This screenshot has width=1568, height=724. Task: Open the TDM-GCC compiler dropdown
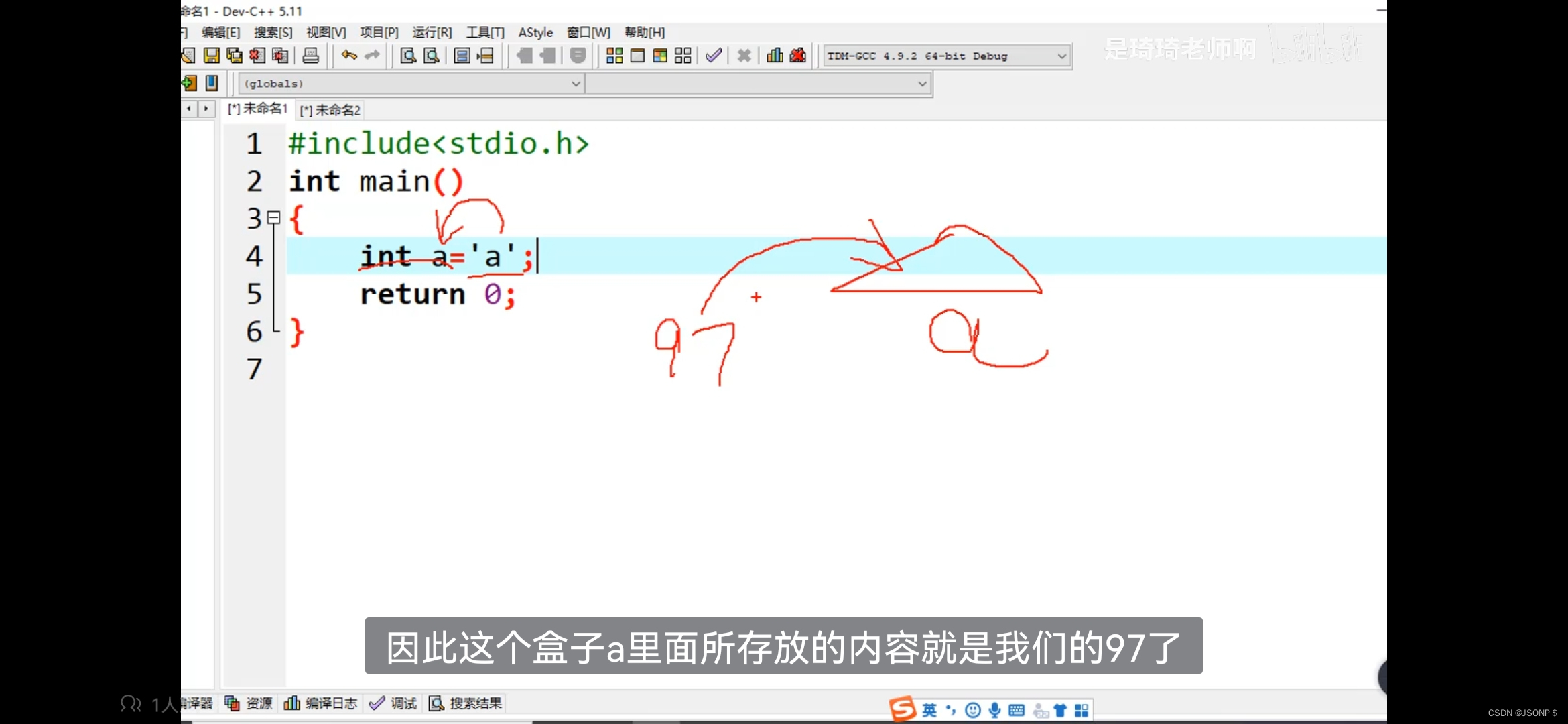pyautogui.click(x=1061, y=56)
